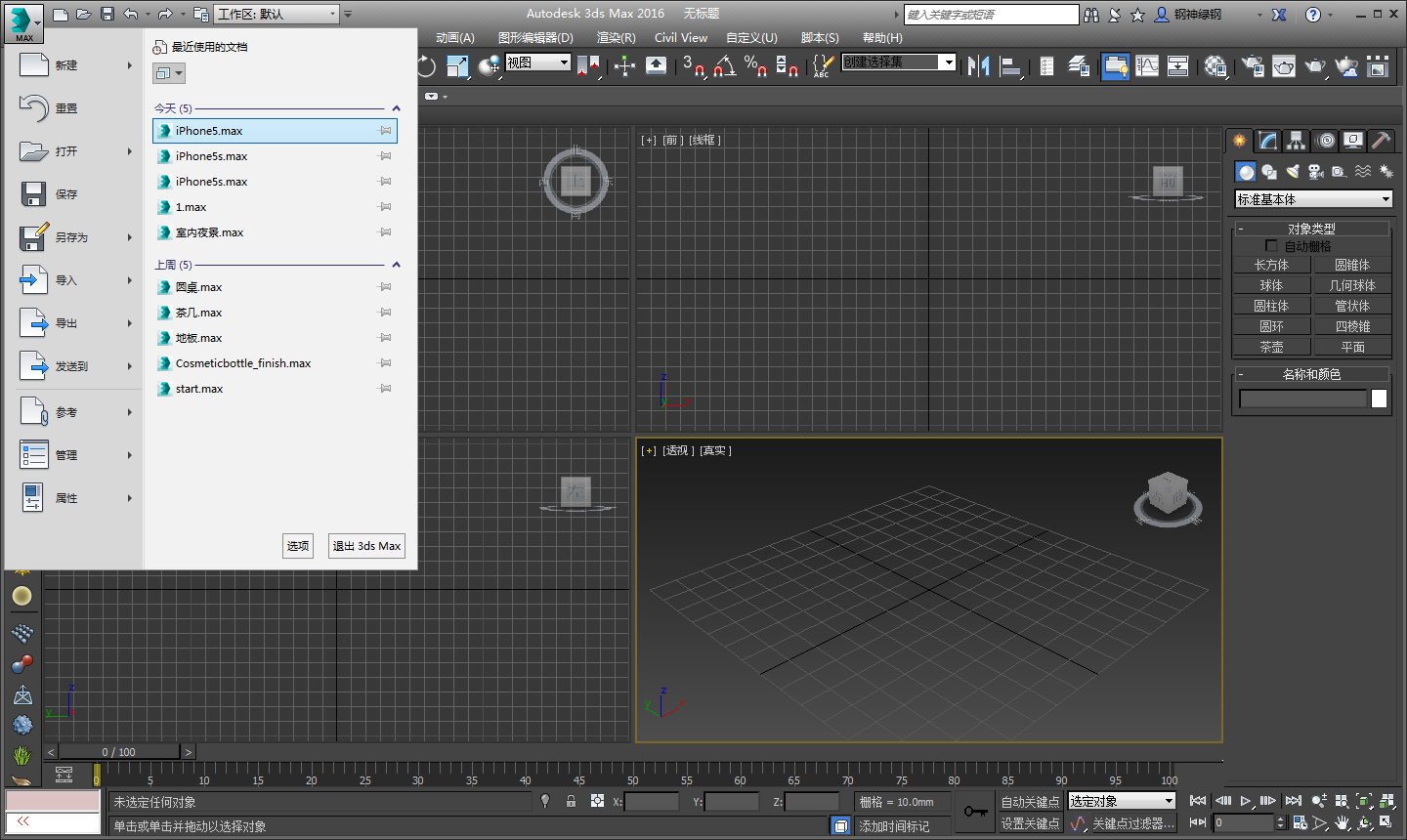Click the 选项 options button
1407x840 pixels.
coord(298,546)
